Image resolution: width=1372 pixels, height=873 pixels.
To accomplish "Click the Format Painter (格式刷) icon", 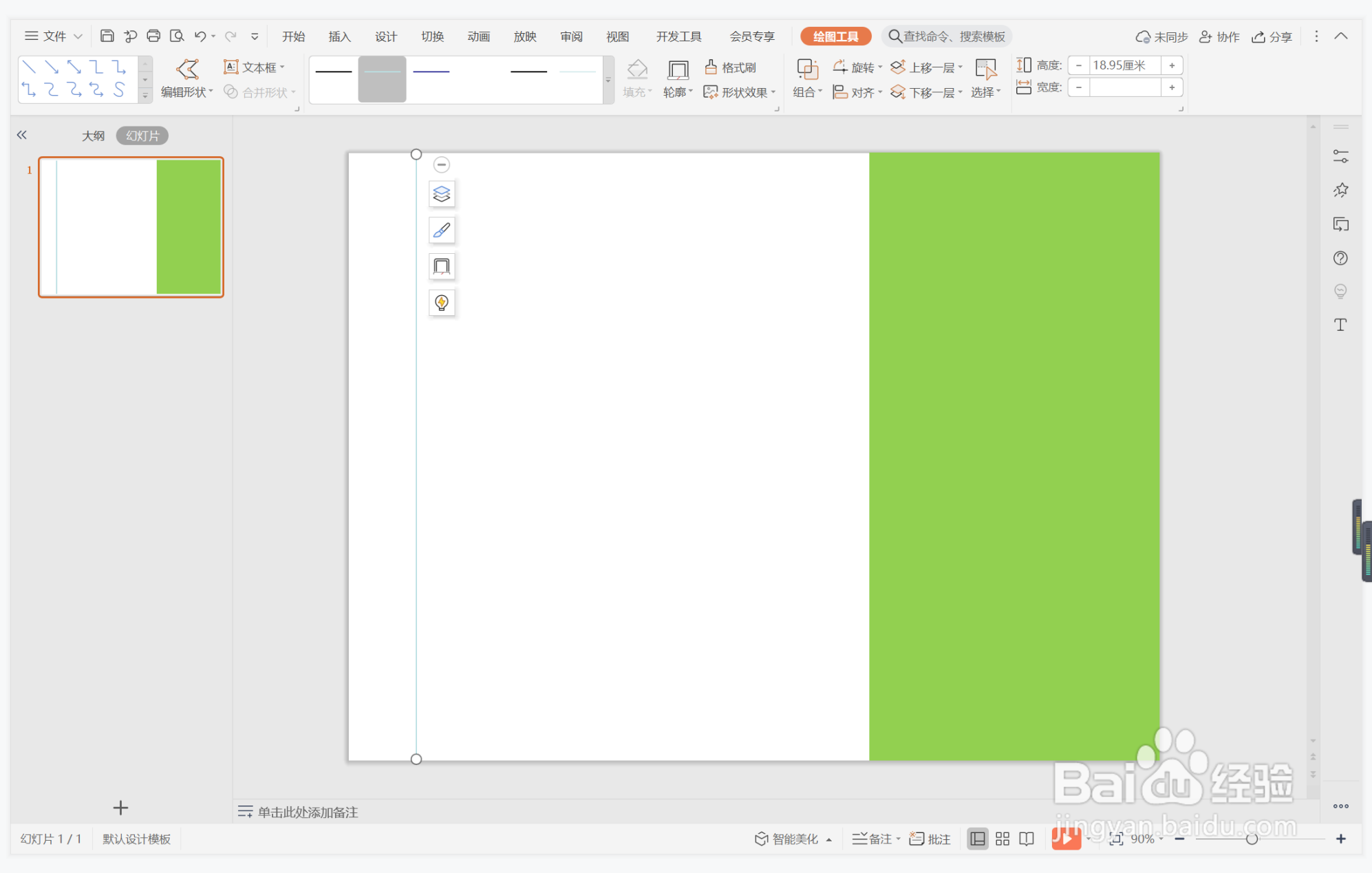I will [711, 67].
